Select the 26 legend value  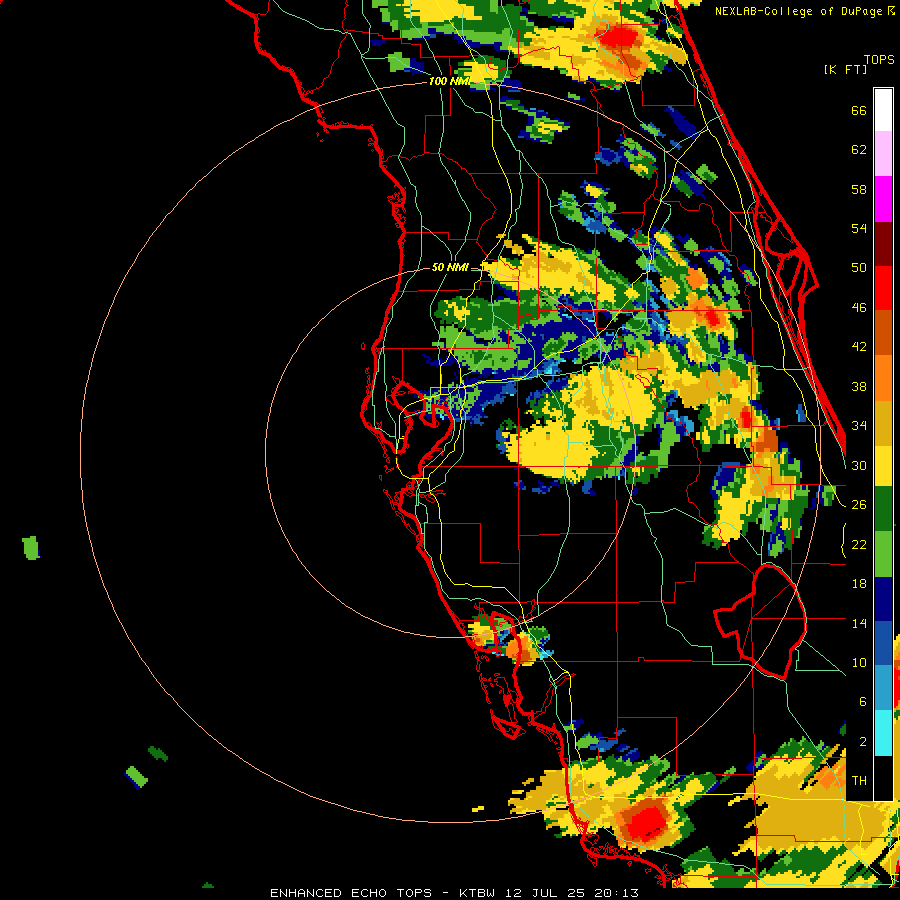(x=859, y=505)
